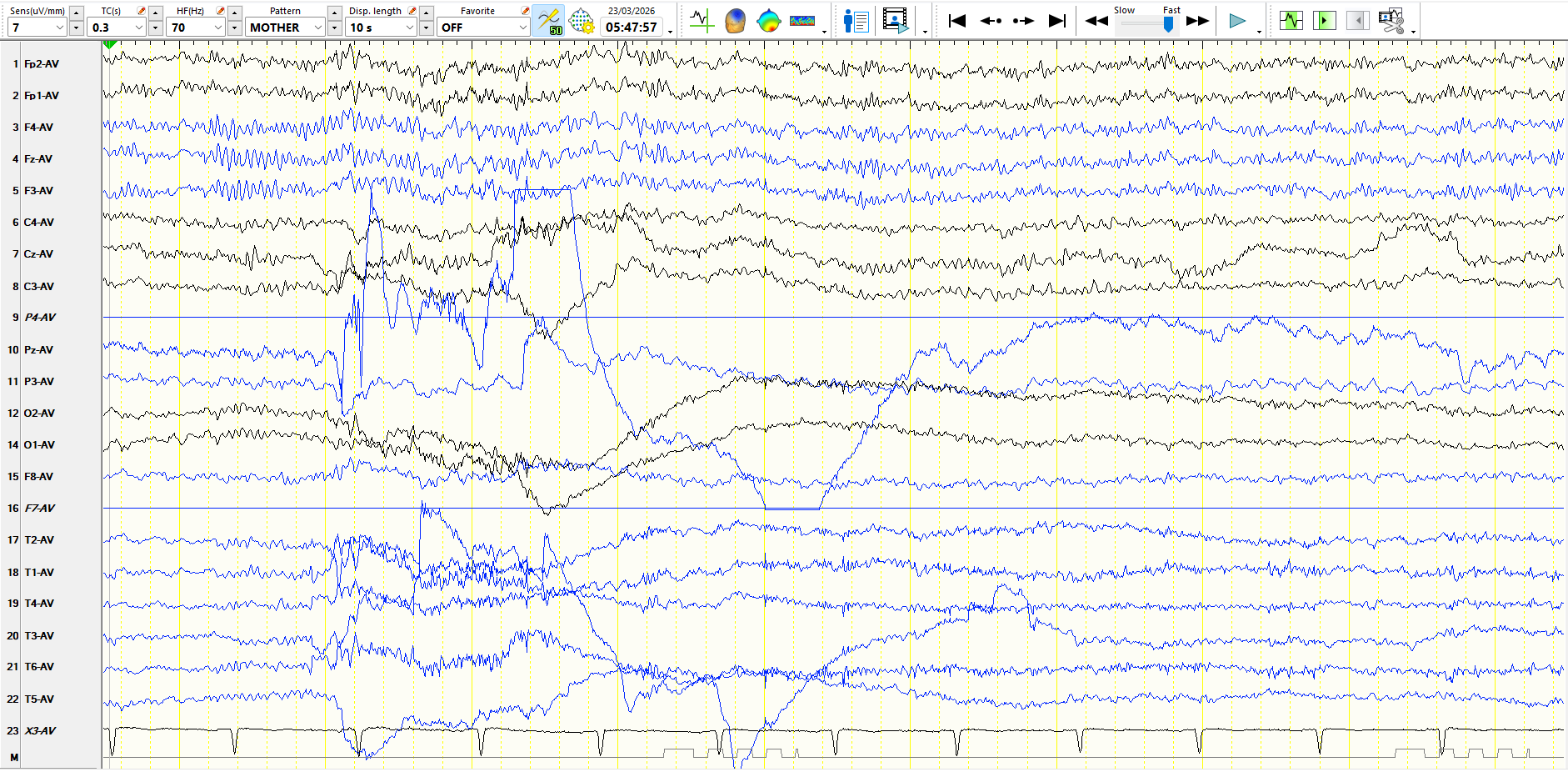This screenshot has width=1568, height=772.
Task: Click the green event marker above the traces
Action: pyautogui.click(x=109, y=44)
